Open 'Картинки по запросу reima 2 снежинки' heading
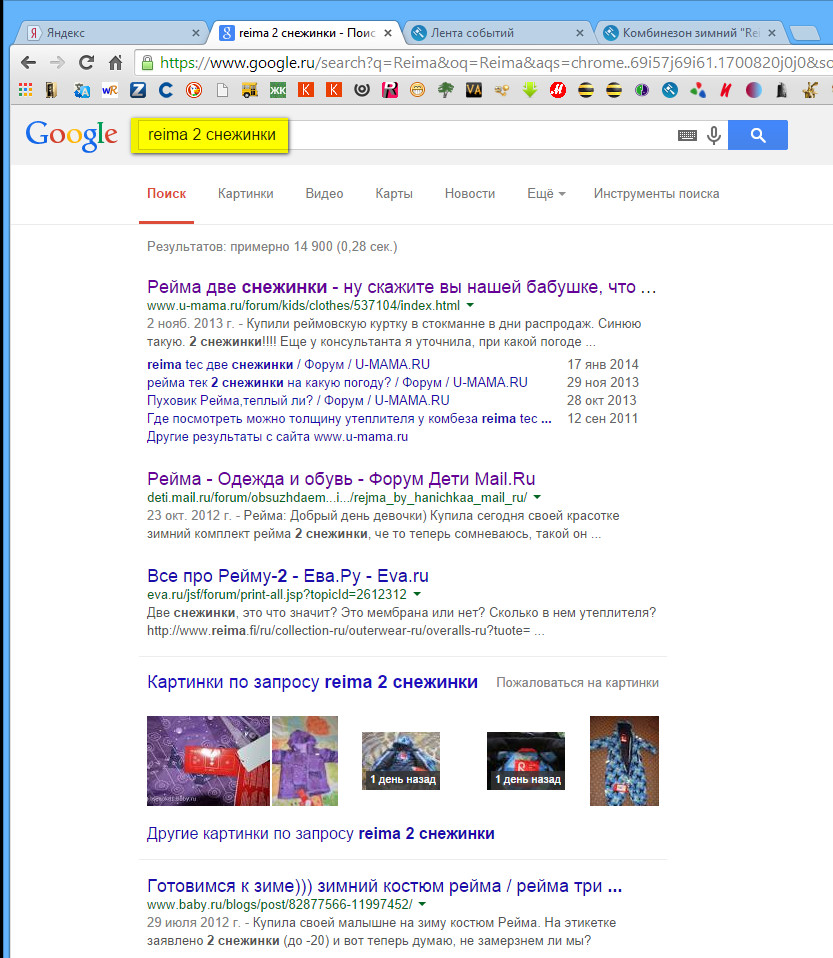Screen dimensions: 833x958 pos(312,682)
